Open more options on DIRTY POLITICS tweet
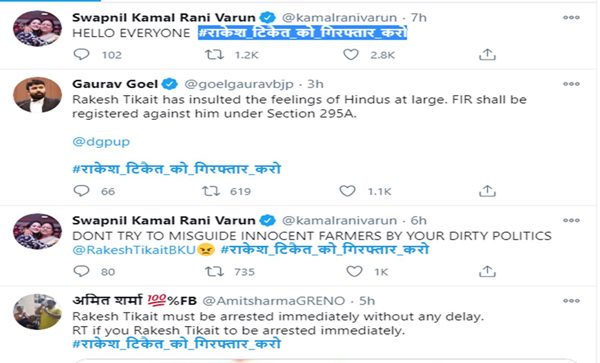This screenshot has height=363, width=600. pos(571,220)
